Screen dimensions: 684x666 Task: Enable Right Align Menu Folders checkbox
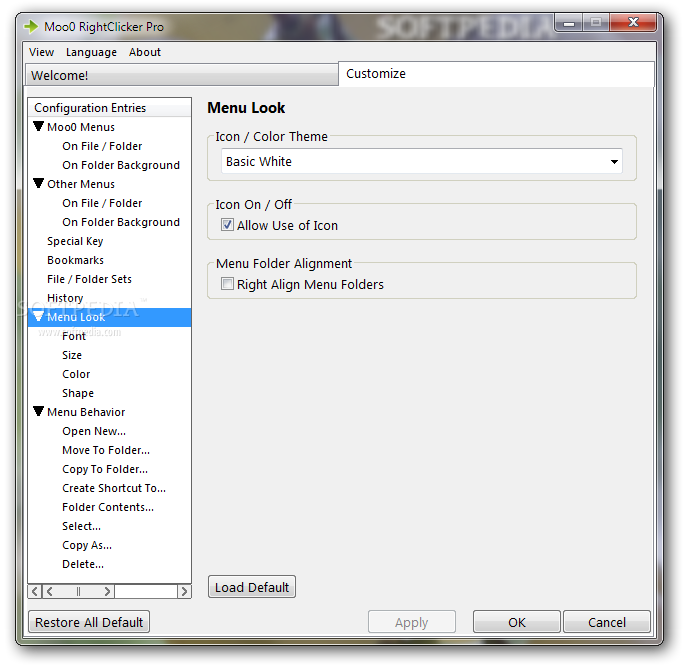pos(227,284)
